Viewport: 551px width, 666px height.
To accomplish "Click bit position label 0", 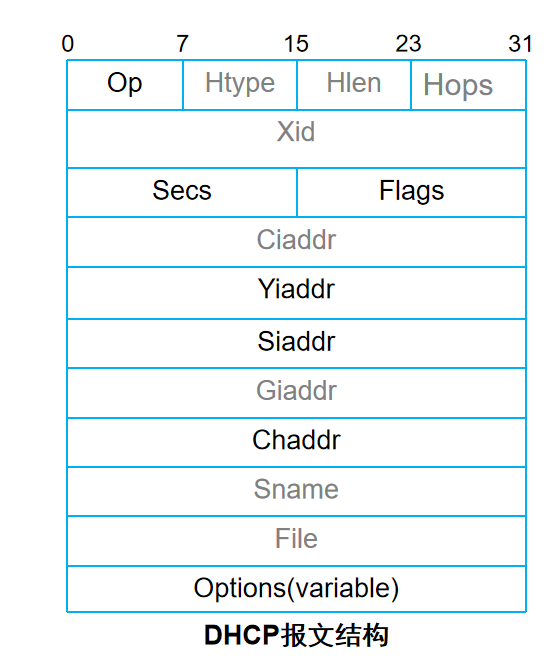I will tap(68, 44).
